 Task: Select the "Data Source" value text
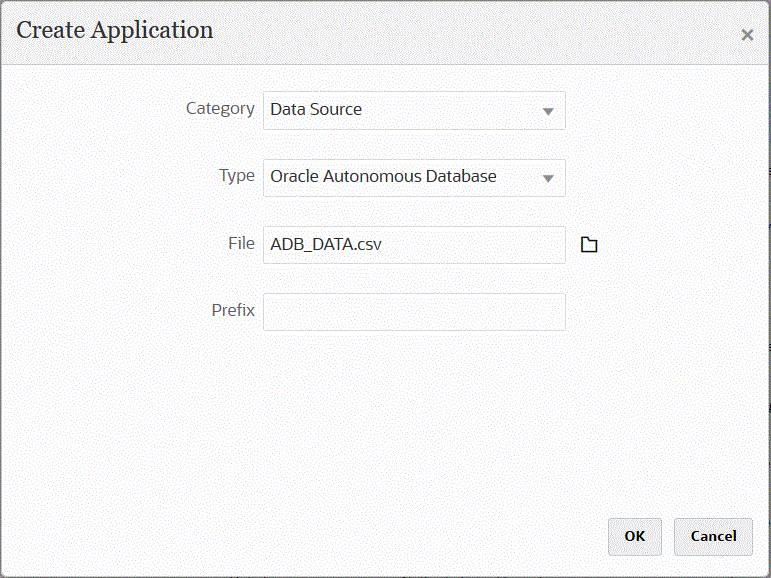(316, 109)
